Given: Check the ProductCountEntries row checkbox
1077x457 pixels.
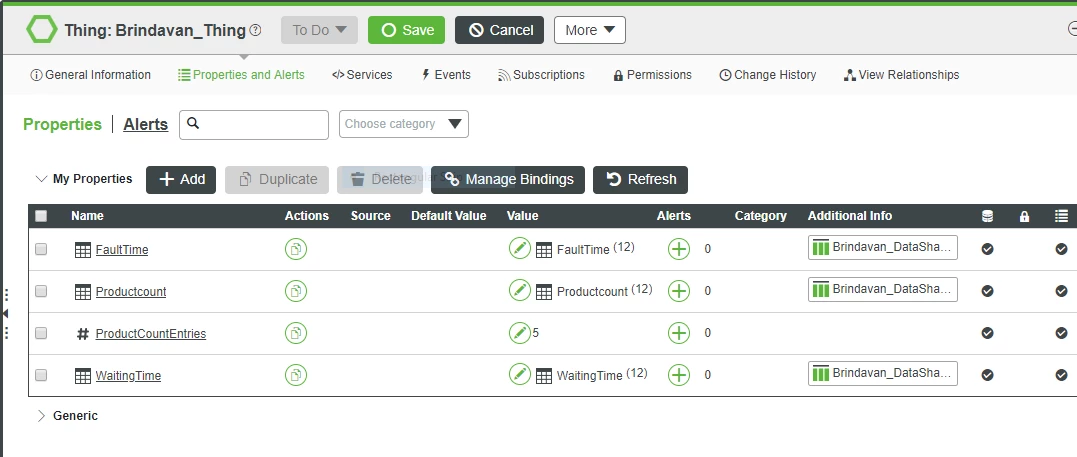Looking at the screenshot, I should 41,333.
